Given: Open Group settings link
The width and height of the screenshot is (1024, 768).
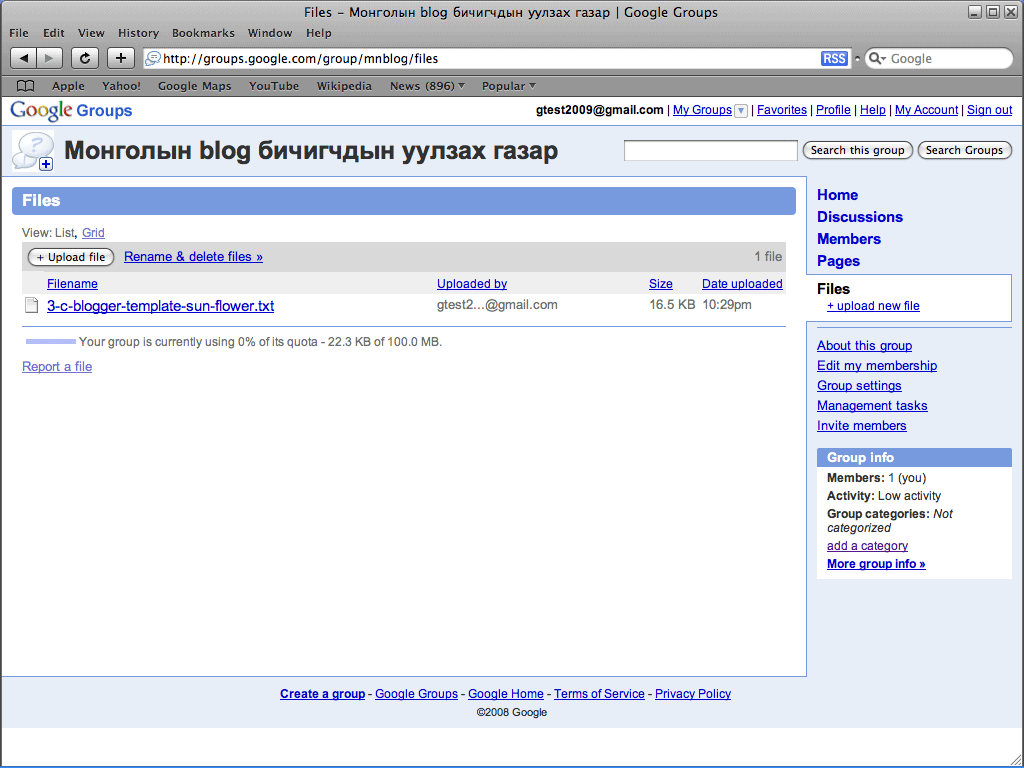Looking at the screenshot, I should tap(859, 385).
